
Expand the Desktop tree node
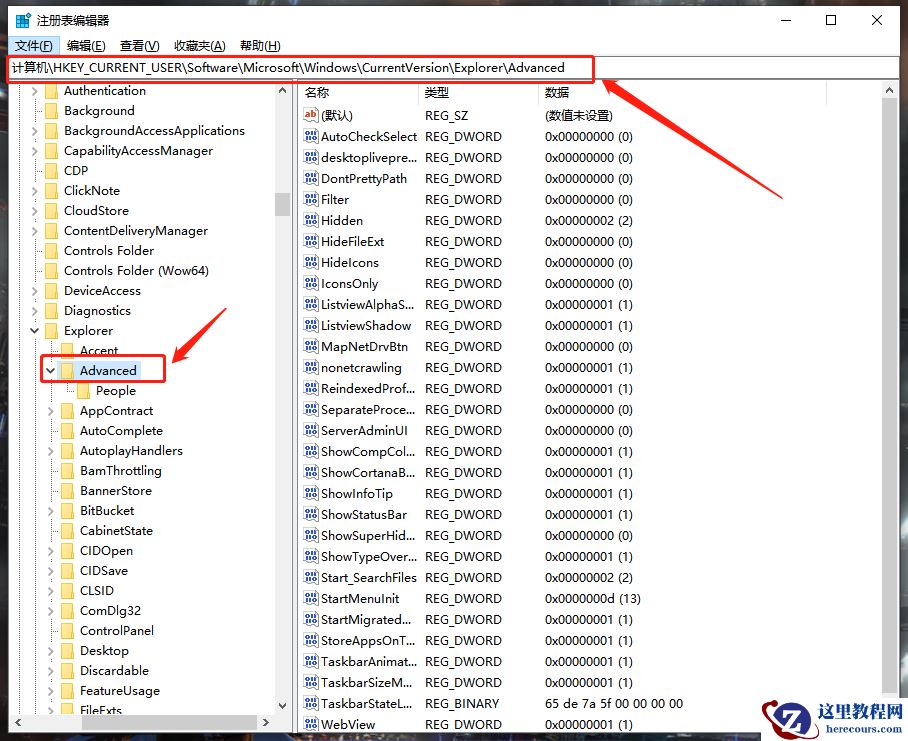coord(50,650)
